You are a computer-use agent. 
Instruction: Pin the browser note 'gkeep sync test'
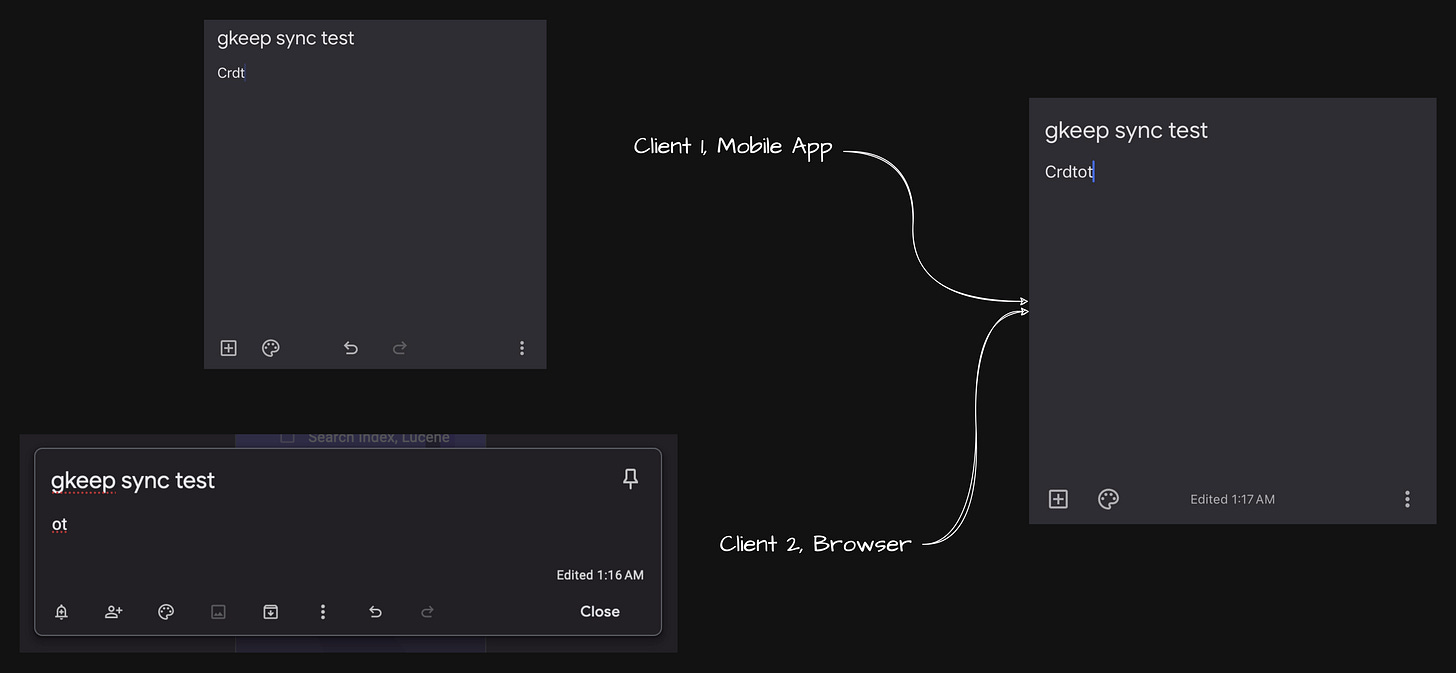(630, 479)
